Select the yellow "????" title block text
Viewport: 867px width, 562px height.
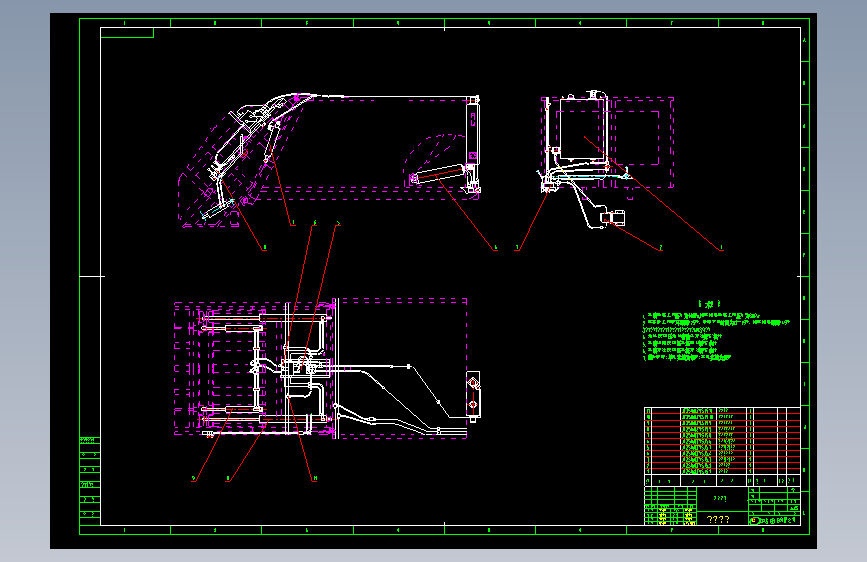718,519
